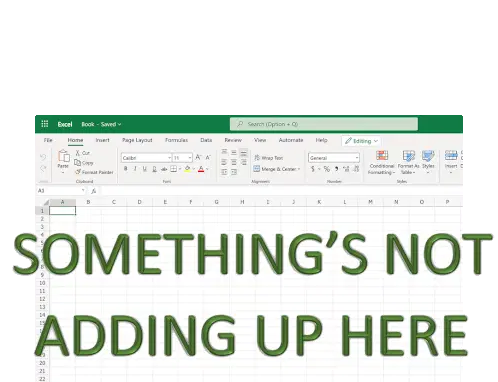Click the Decrease Decimal icon
Image resolution: width=498 pixels, height=382 pixels.
point(356,169)
